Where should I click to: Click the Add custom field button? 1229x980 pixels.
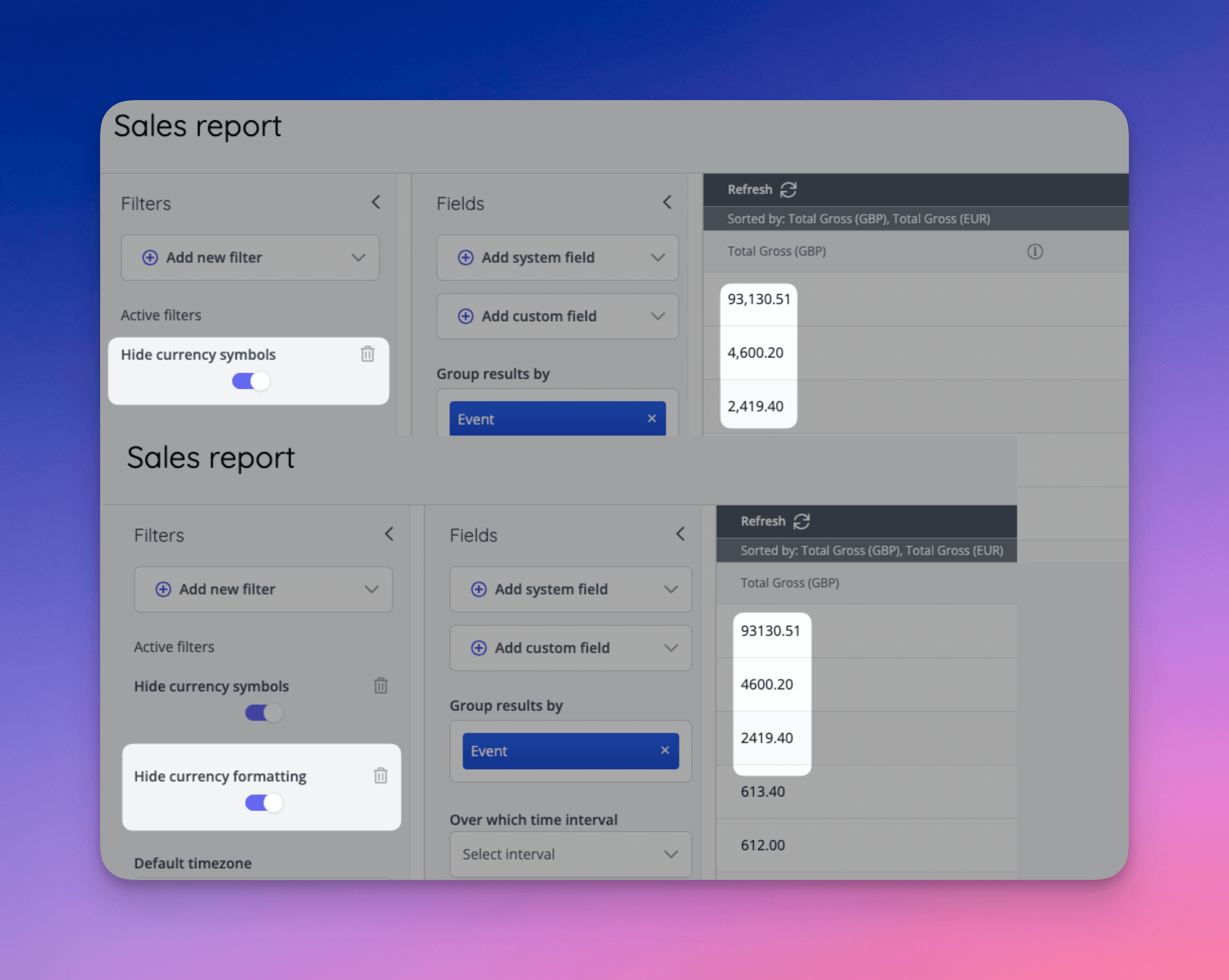(x=557, y=316)
